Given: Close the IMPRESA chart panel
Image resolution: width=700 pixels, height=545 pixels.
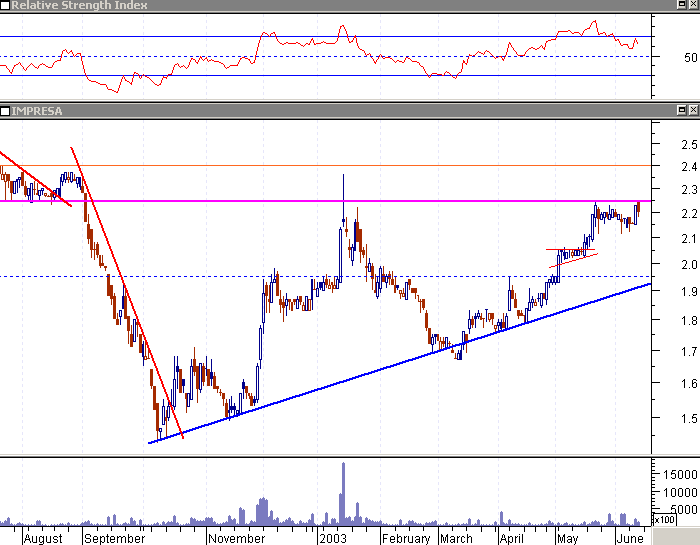Looking at the screenshot, I should pyautogui.click(x=693, y=110).
